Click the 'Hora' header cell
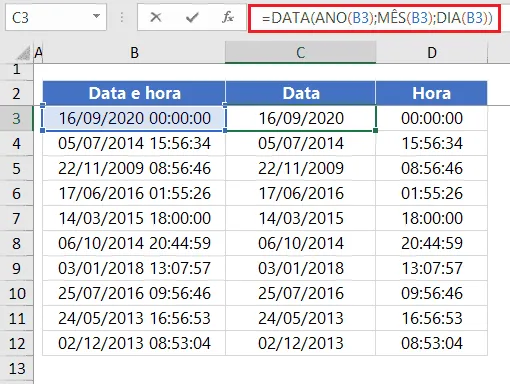 pos(432,93)
